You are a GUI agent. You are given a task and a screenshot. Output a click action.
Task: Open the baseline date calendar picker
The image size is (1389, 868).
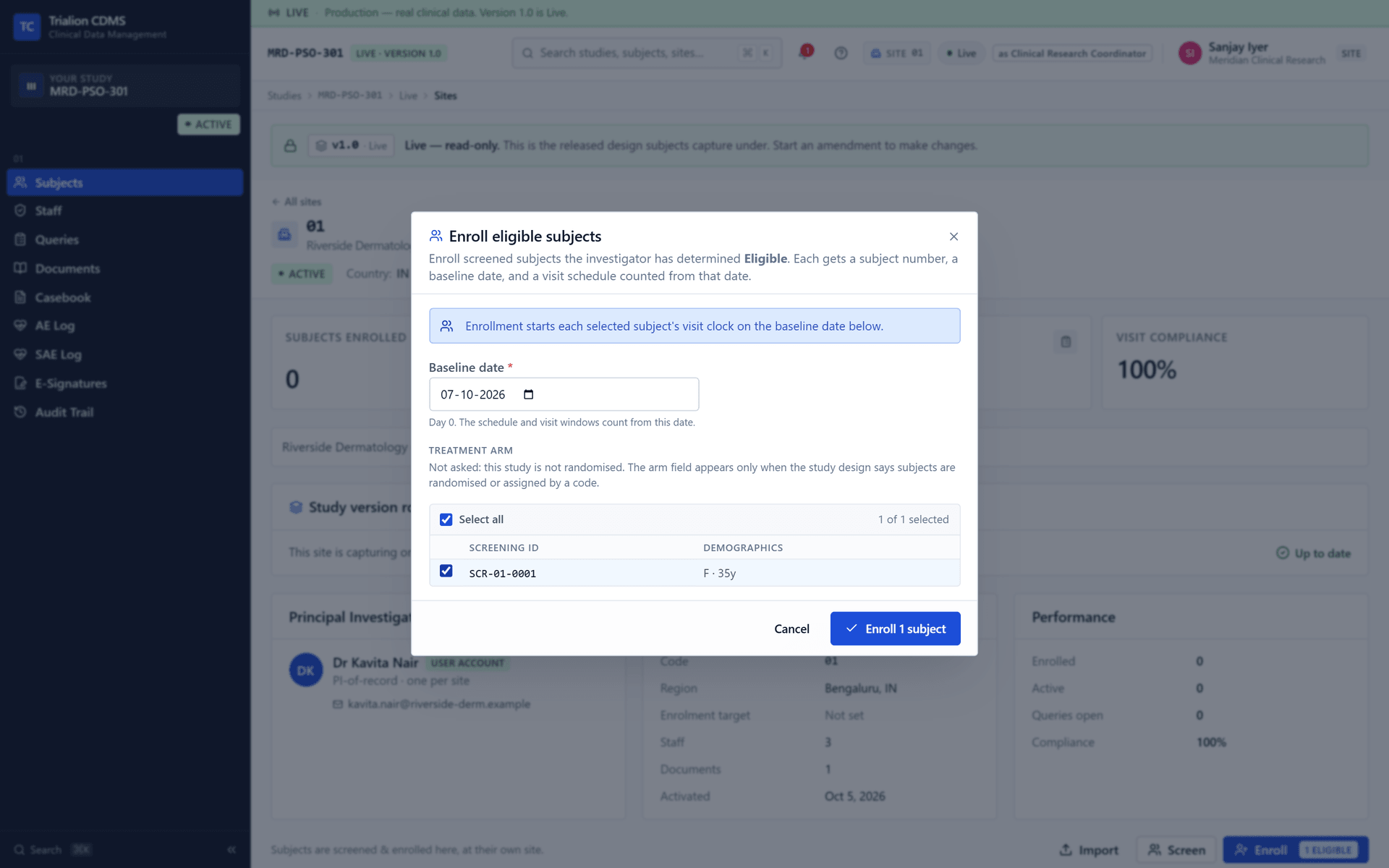coord(529,394)
